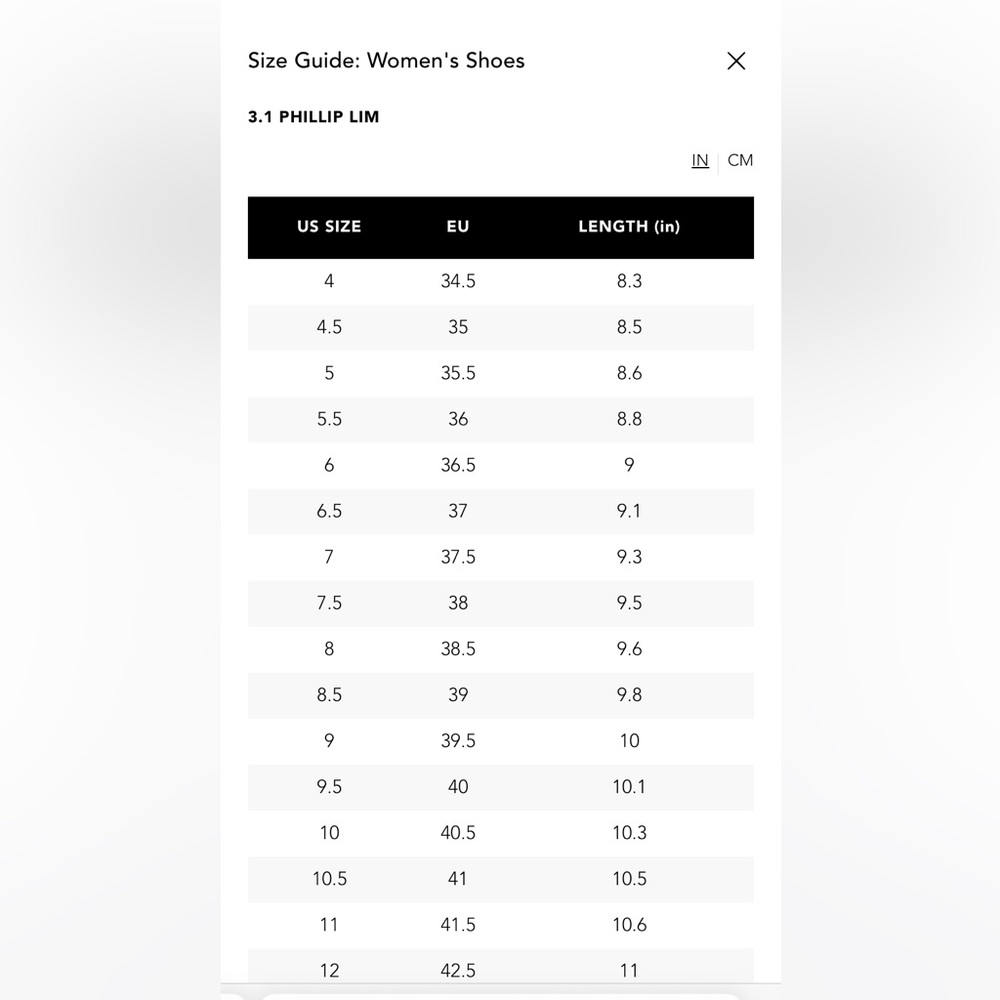Click the US SIZE column header
1000x1000 pixels.
(329, 226)
